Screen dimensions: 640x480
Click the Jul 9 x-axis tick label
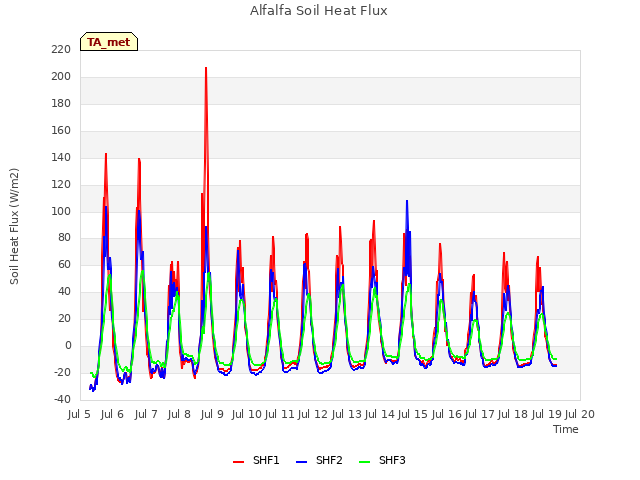point(212,414)
